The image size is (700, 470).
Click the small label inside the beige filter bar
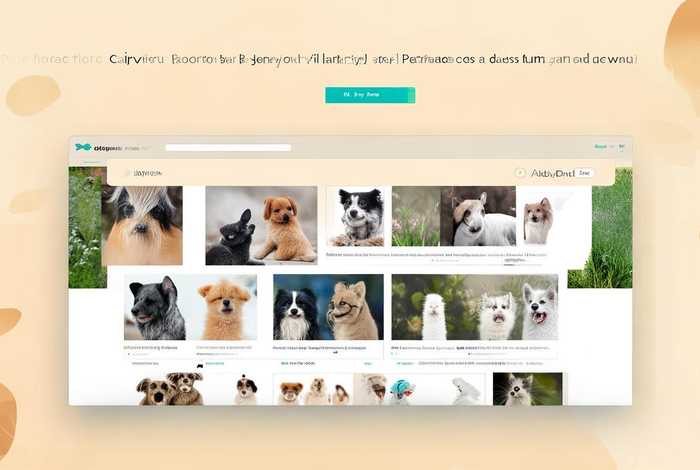coord(148,173)
